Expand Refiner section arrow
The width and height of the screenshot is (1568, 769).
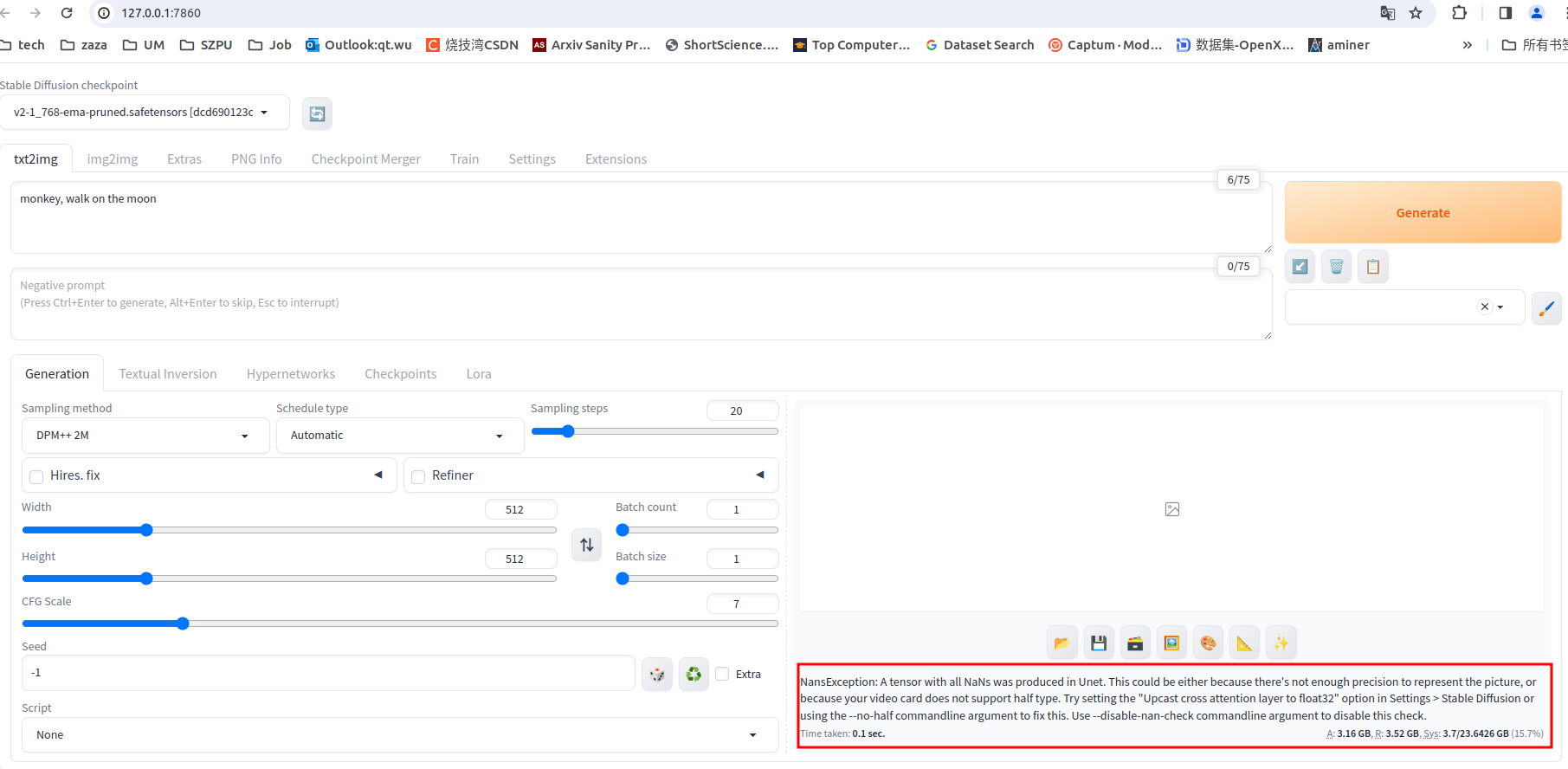[760, 475]
